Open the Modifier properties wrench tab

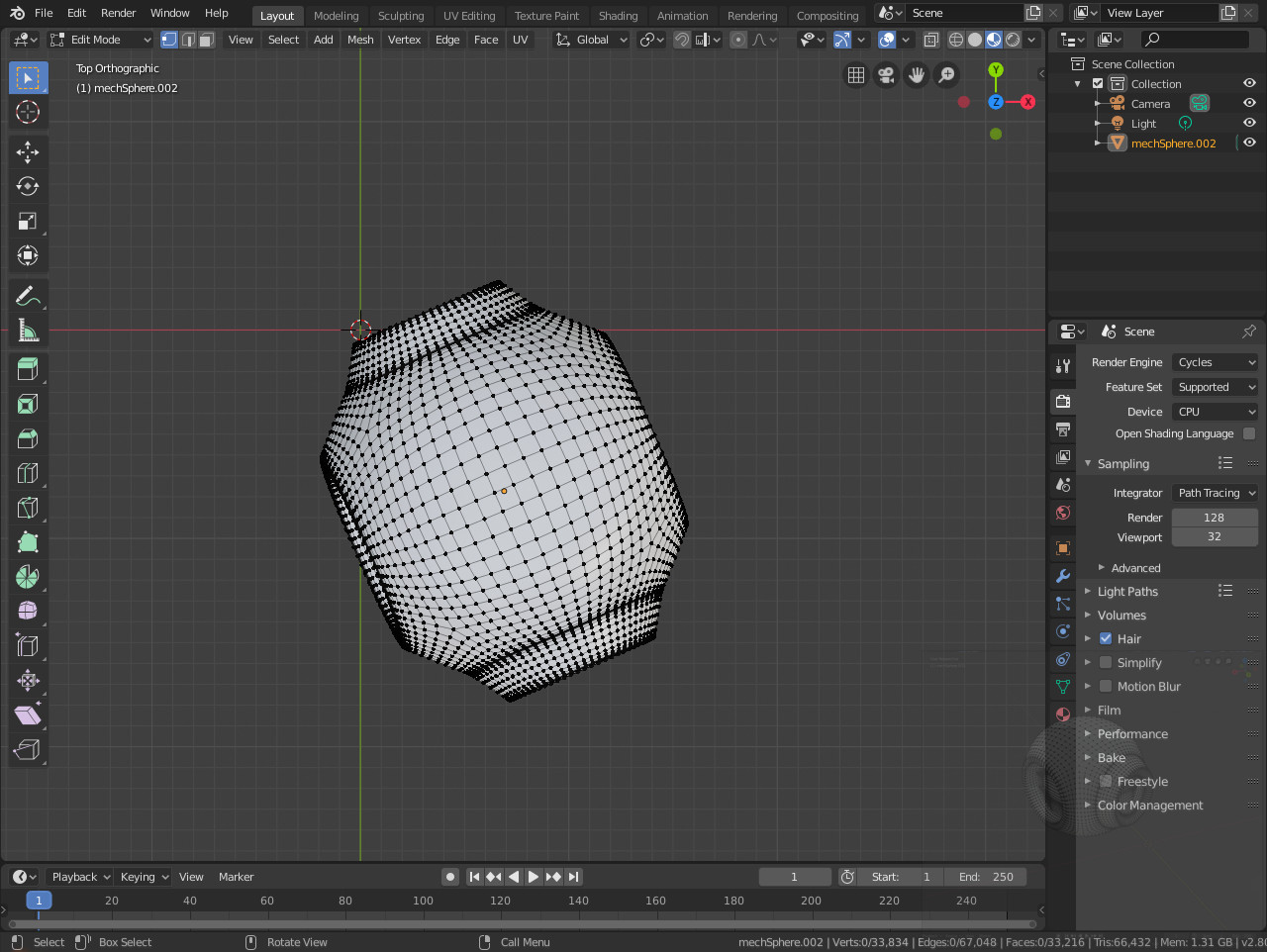pos(1063,576)
